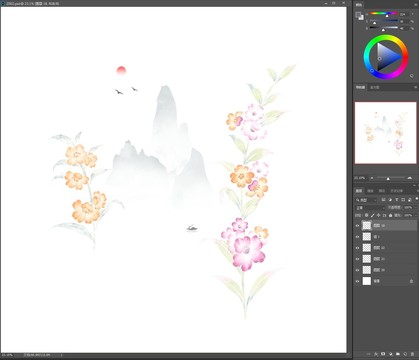Lock transparent pixels icon in lock row
The height and width of the screenshot is (360, 419).
pos(366,215)
